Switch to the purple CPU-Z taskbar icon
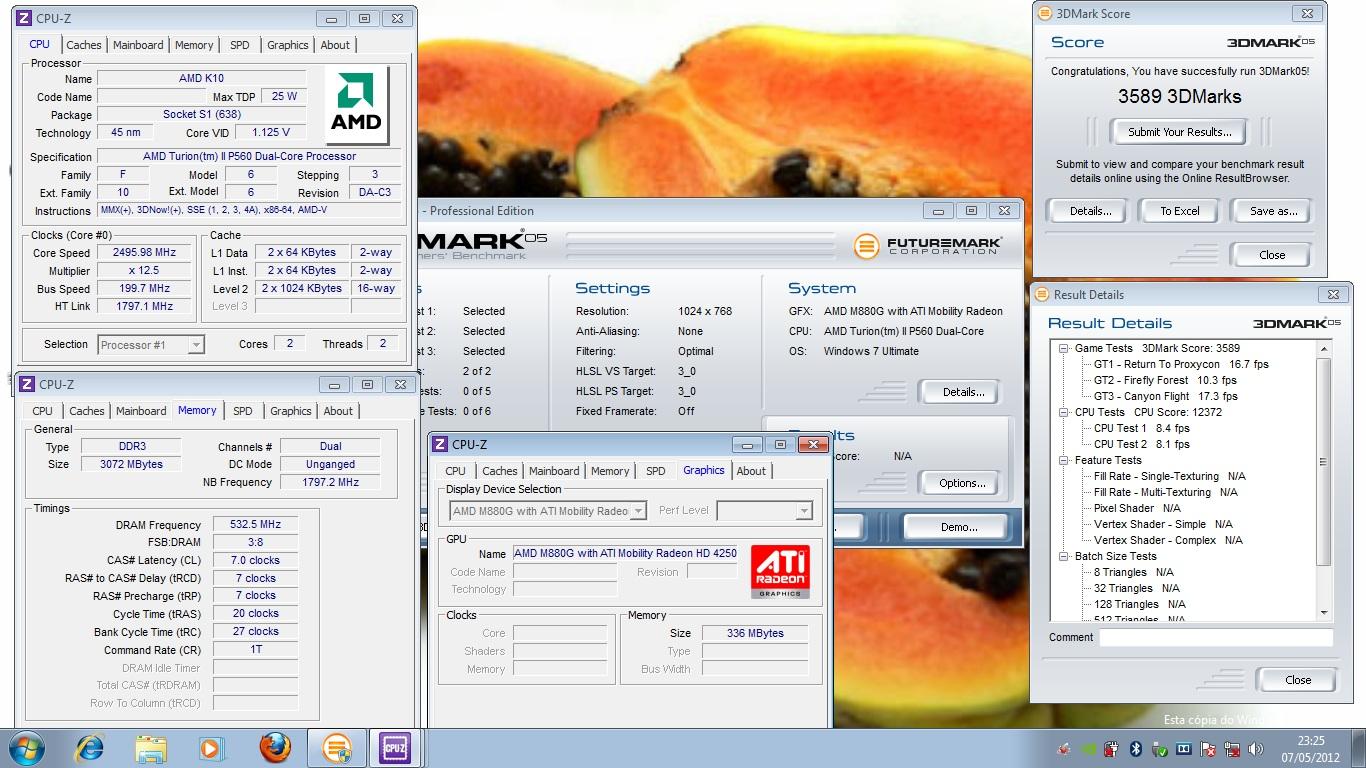This screenshot has height=768, width=1366. tap(395, 748)
